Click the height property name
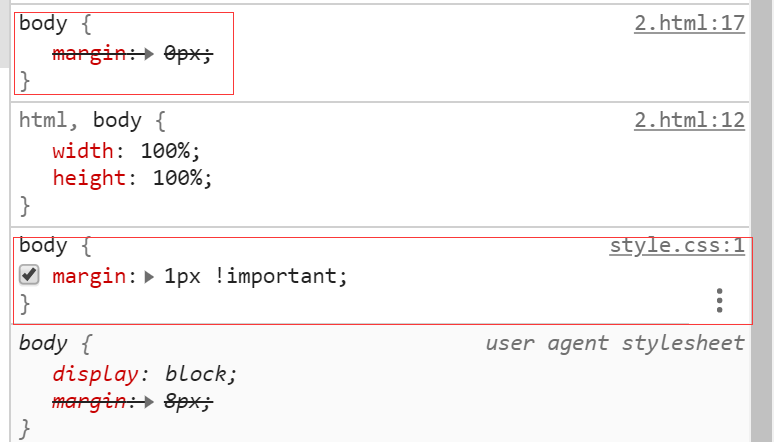774x442 pixels. (85, 178)
